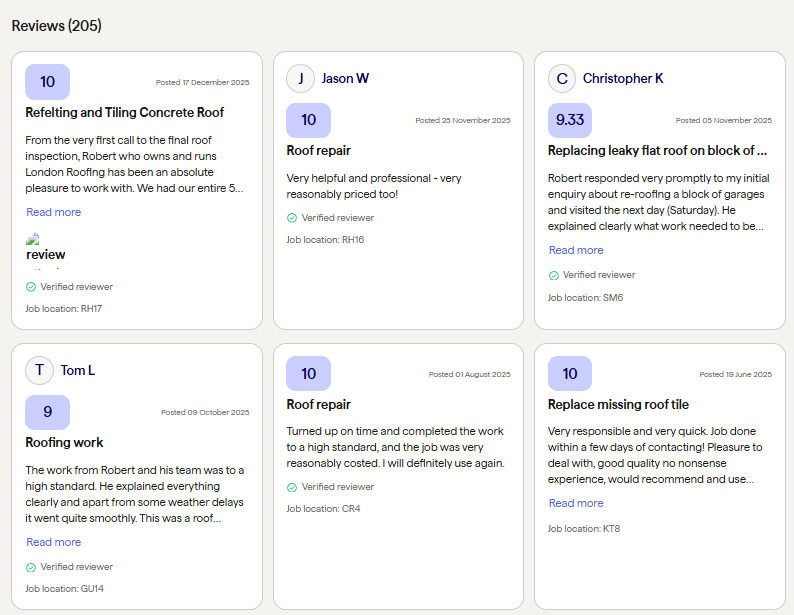This screenshot has width=794, height=615.
Task: Click the verified checkmark icon in the SM6 review
Action: click(x=554, y=275)
